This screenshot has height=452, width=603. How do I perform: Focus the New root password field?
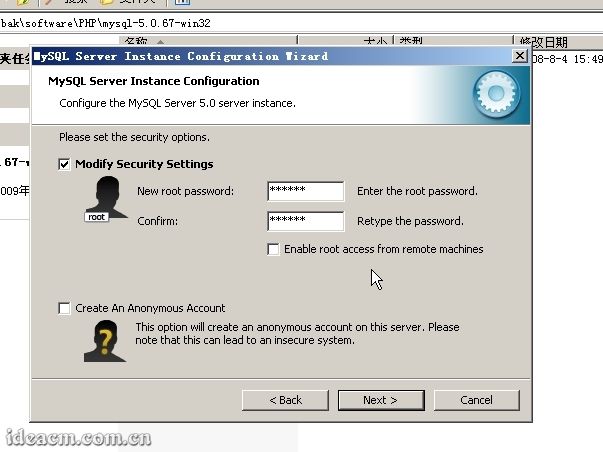[x=305, y=191]
